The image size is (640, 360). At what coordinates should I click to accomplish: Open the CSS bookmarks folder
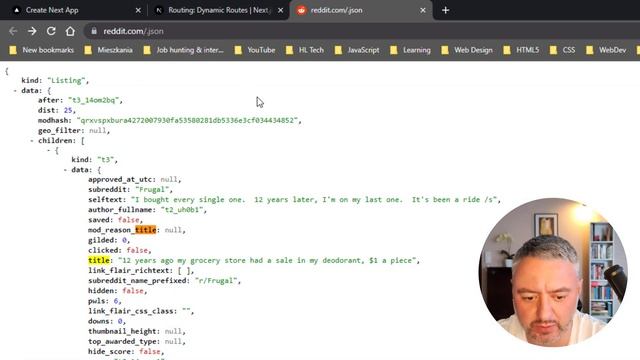563,50
